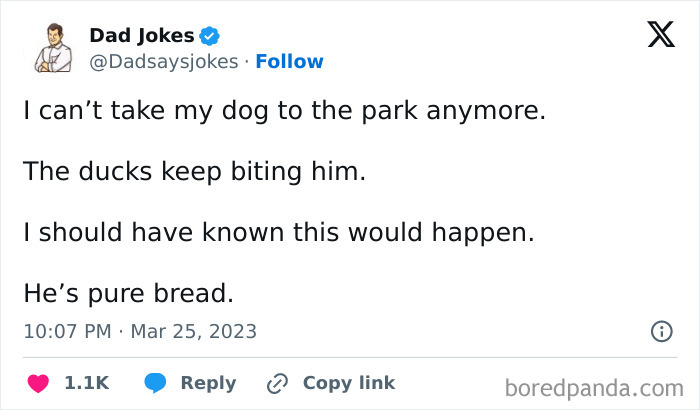
Task: Click the blue verified badge
Action: 209,36
